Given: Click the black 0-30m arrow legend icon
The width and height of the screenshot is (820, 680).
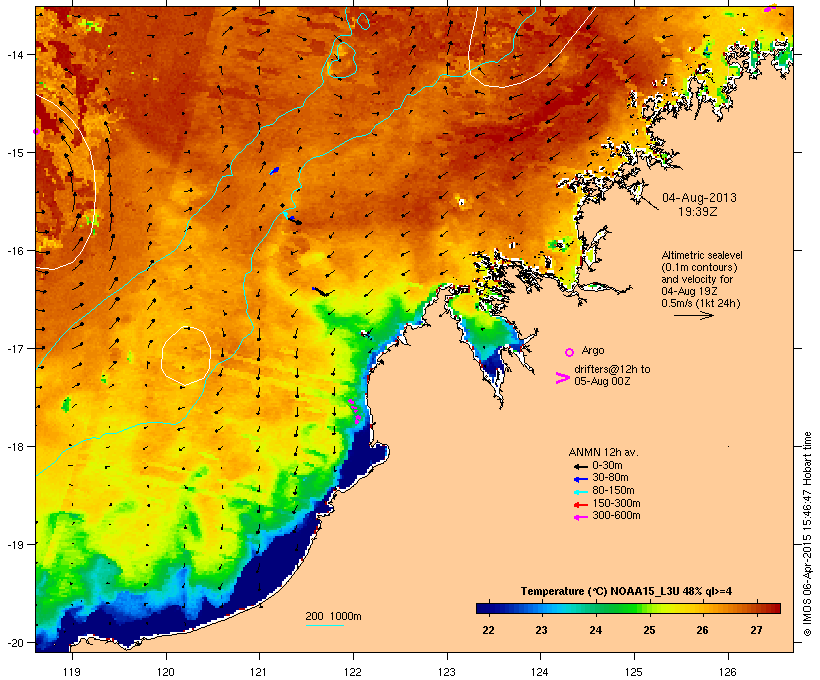Looking at the screenshot, I should 580,466.
